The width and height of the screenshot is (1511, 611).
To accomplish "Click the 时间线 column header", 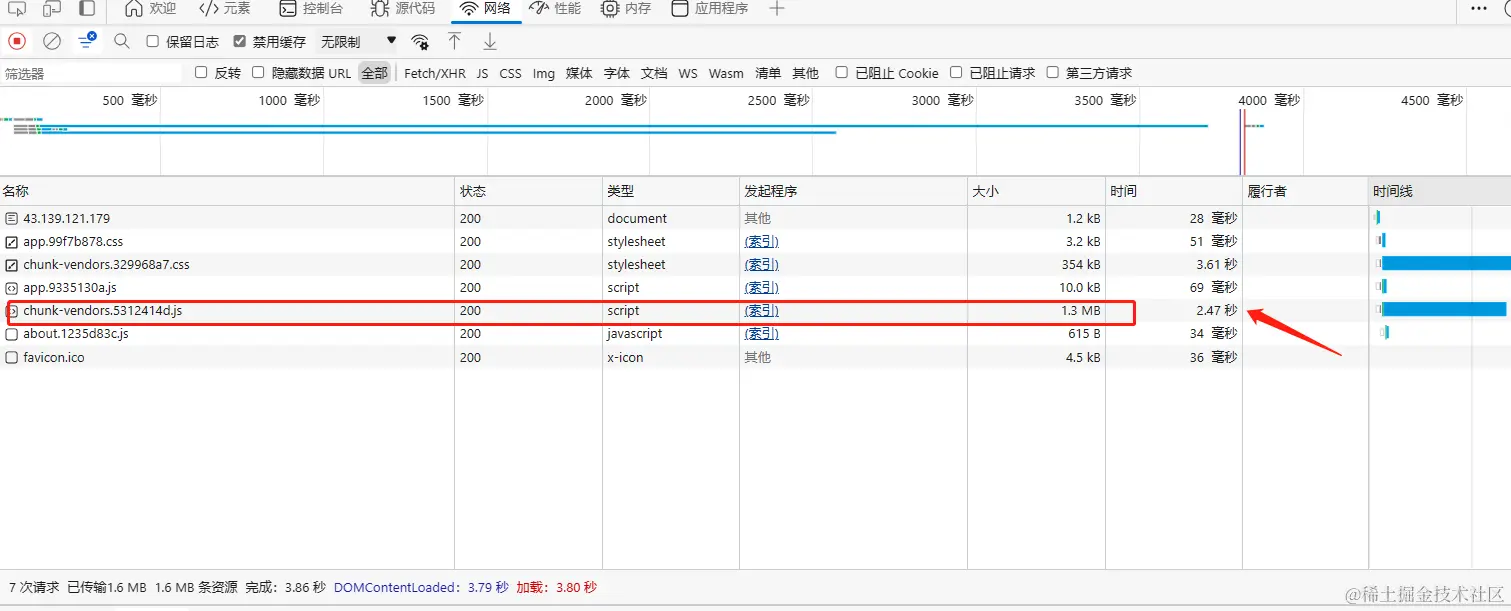I will (1439, 191).
